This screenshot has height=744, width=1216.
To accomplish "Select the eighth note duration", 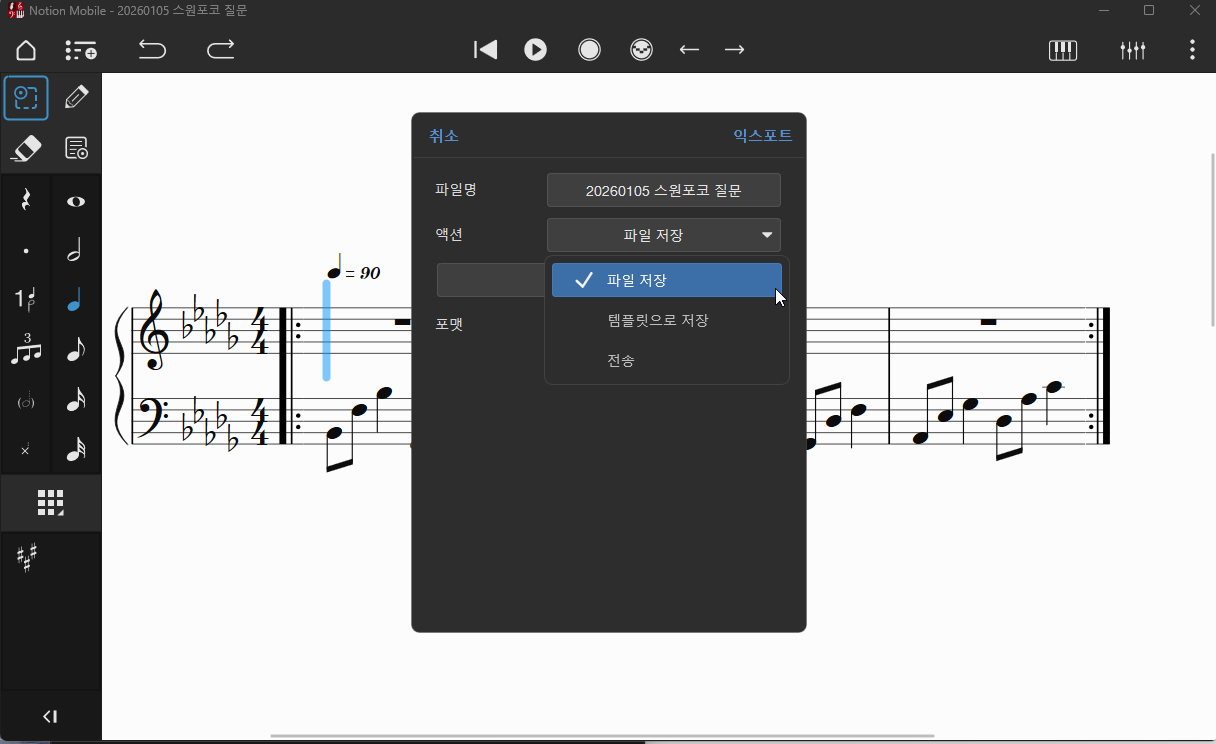I will click(x=75, y=350).
